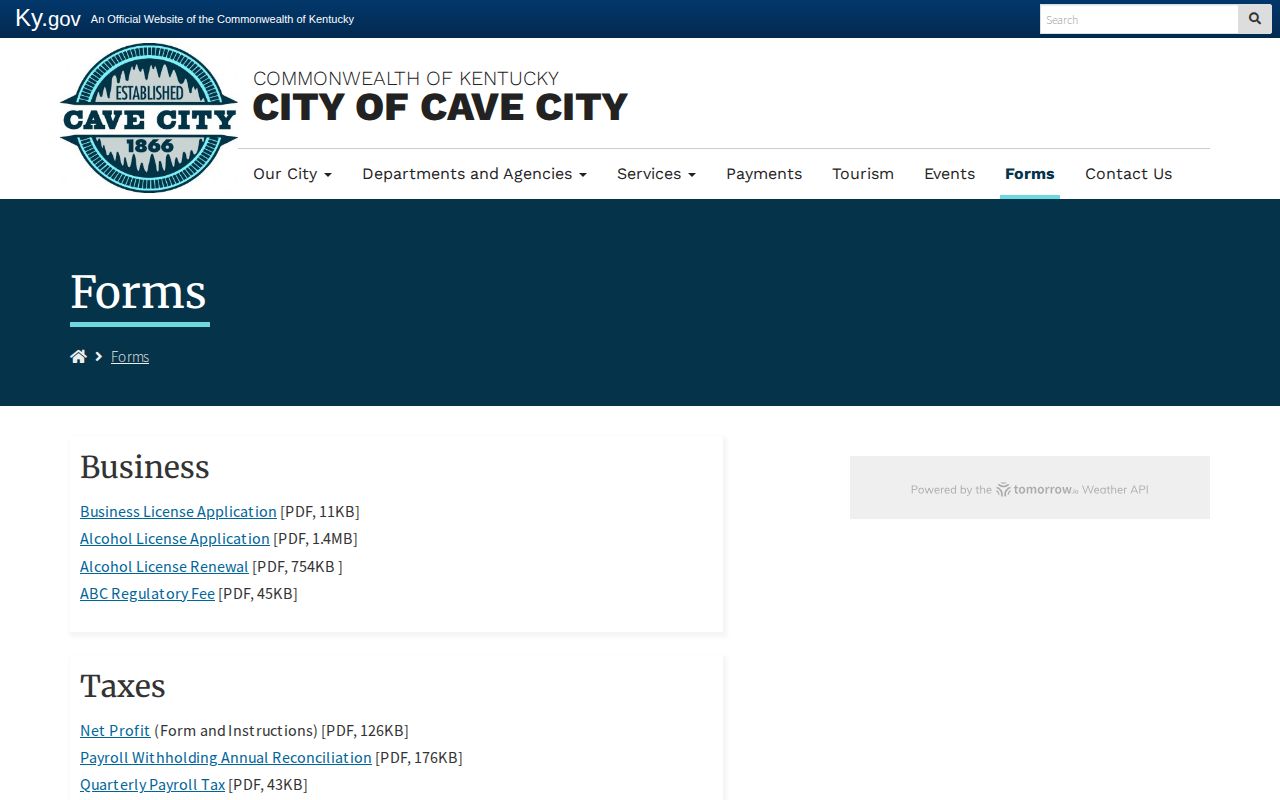Expand the Departments and Agencies dropdown

(474, 174)
